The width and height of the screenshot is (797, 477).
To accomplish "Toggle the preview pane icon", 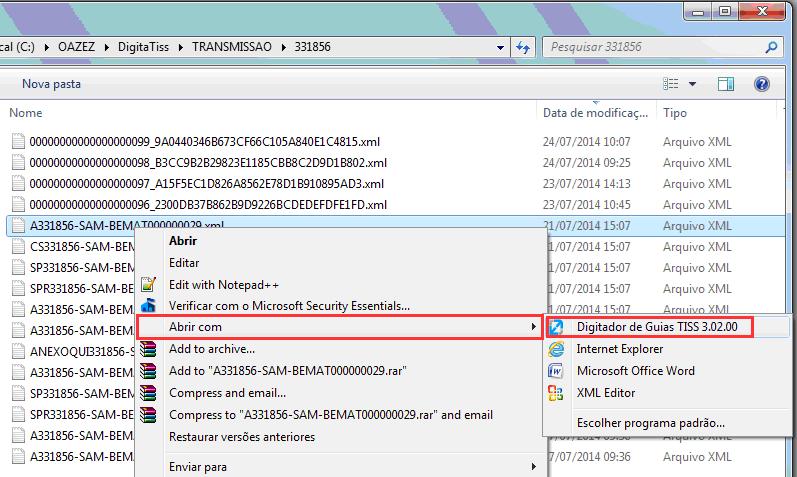I will (x=725, y=84).
